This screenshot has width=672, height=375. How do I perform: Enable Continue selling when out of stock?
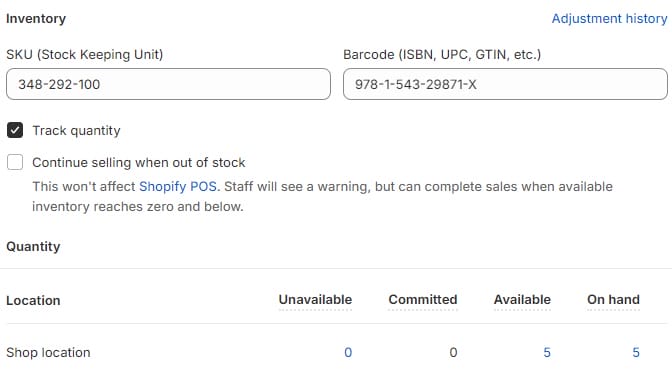pyautogui.click(x=15, y=162)
